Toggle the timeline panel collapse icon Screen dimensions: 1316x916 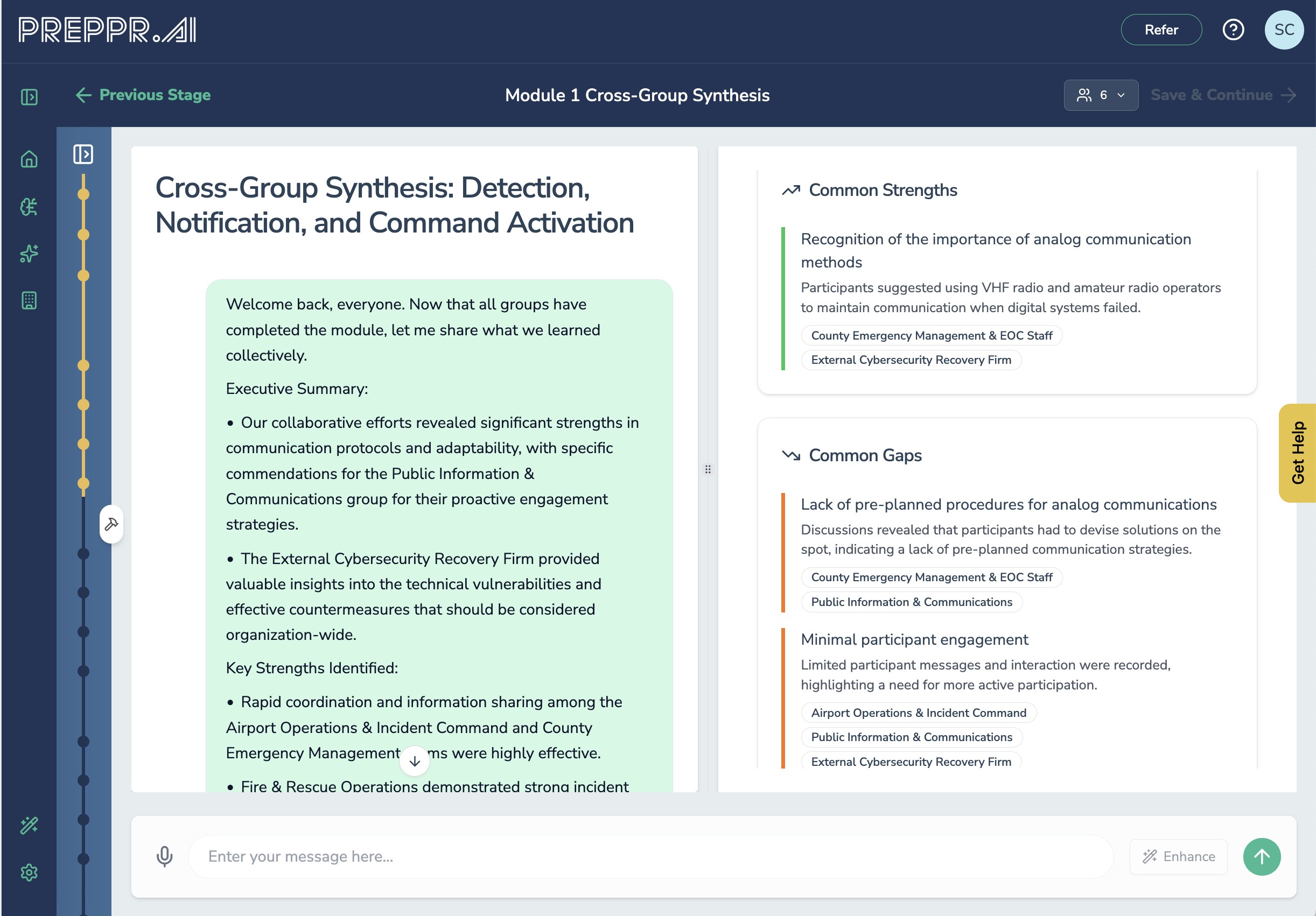tap(83, 154)
